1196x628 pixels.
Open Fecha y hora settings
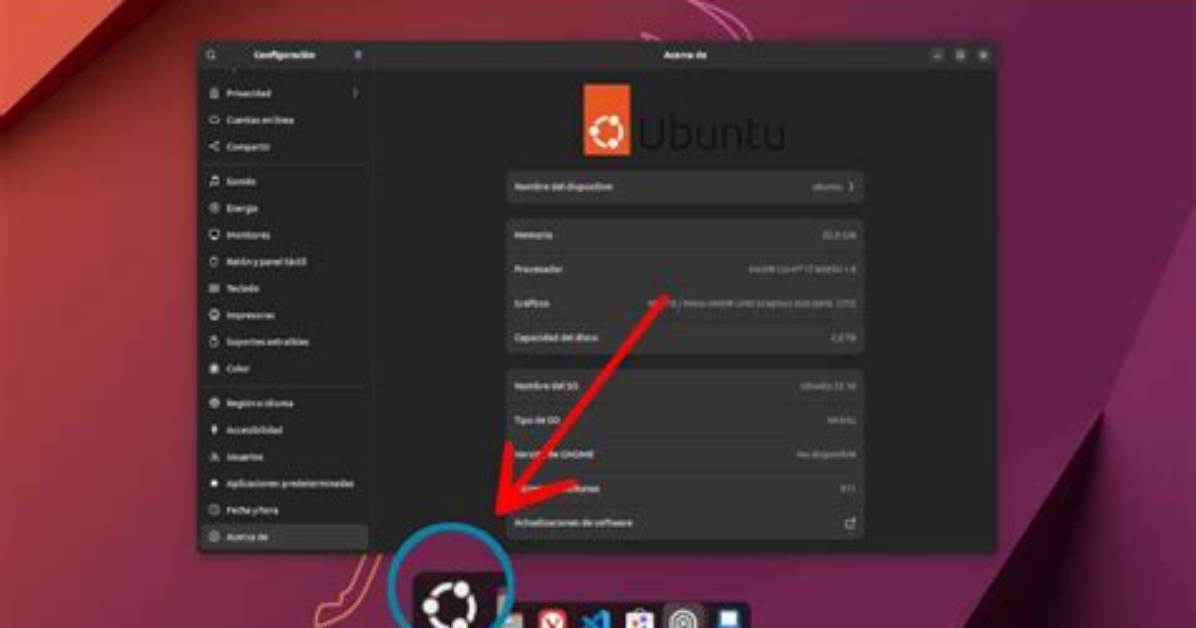point(284,510)
